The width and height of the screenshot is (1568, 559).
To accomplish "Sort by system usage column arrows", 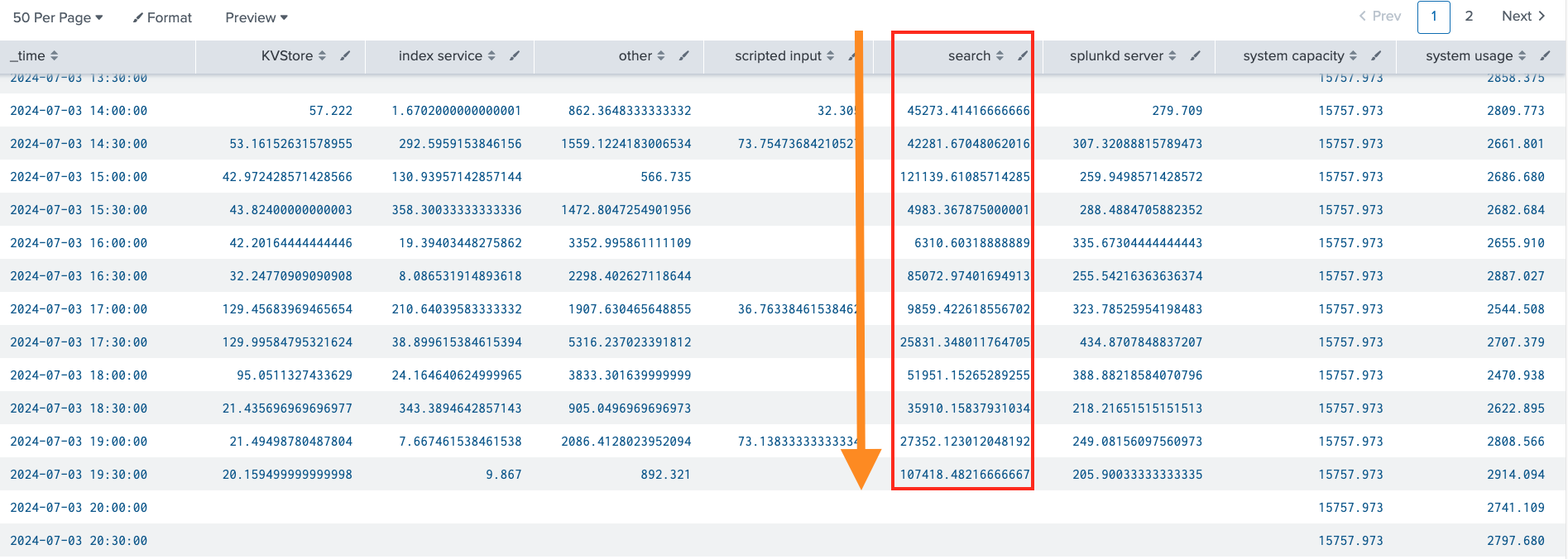I will pyautogui.click(x=1522, y=55).
